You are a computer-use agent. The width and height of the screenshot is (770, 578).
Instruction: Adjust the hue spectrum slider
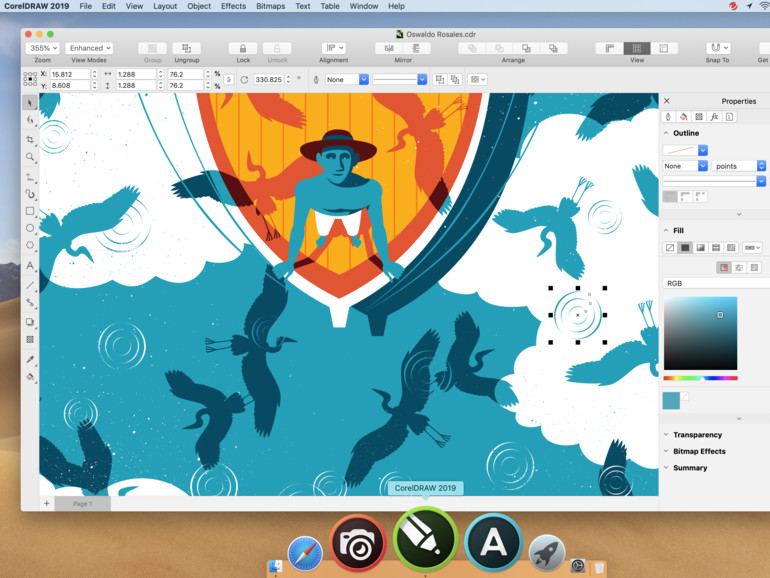pos(701,378)
